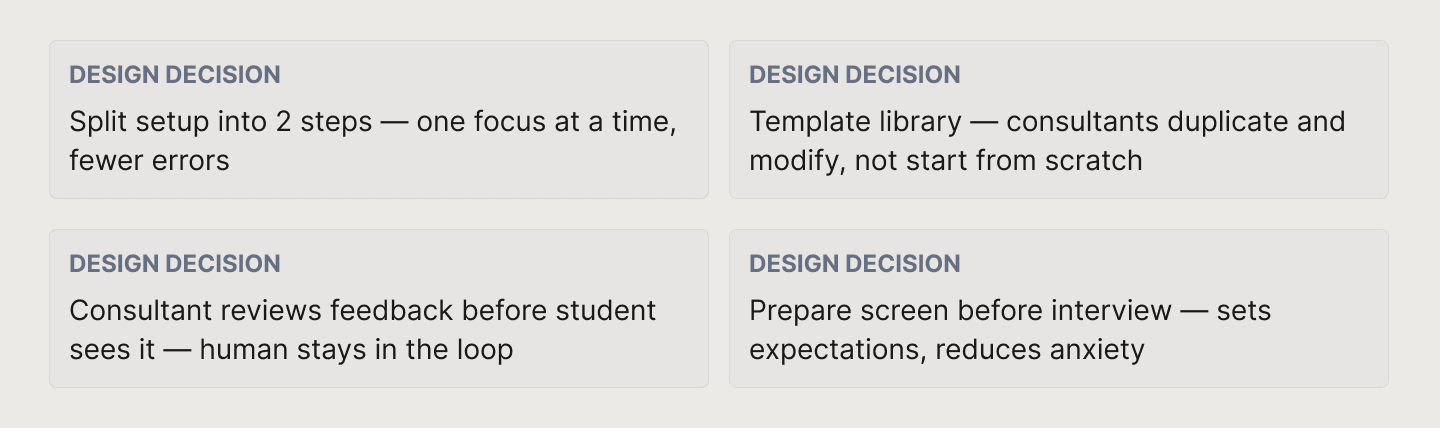
Task: Click the Design Decision heading above Prepare screen
Action: point(855,264)
